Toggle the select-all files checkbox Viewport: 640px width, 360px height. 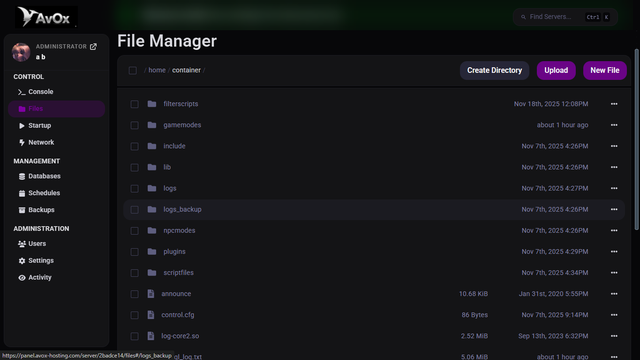click(133, 70)
